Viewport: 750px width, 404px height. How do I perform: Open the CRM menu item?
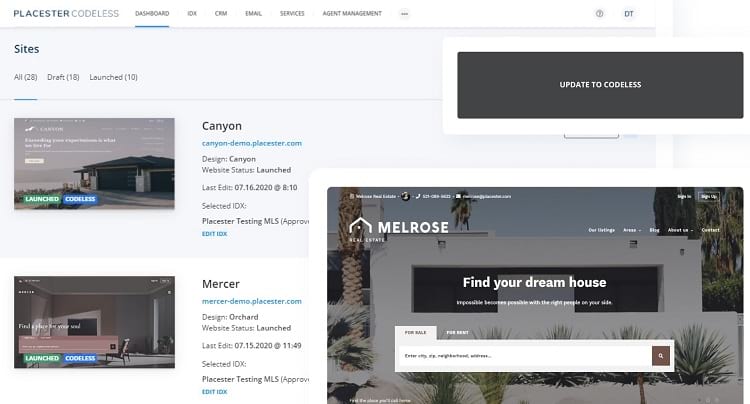(221, 13)
